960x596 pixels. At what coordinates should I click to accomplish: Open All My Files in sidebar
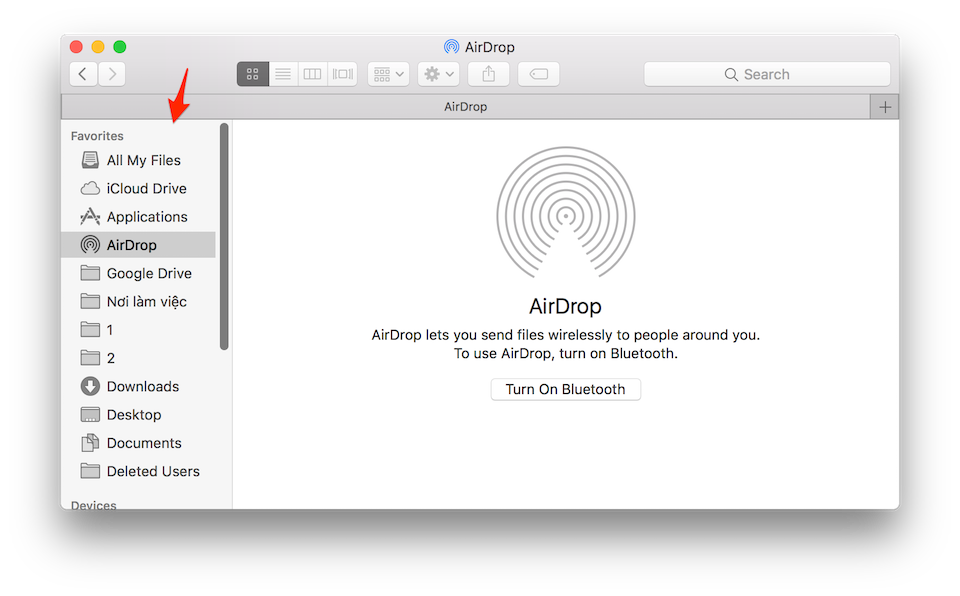143,160
